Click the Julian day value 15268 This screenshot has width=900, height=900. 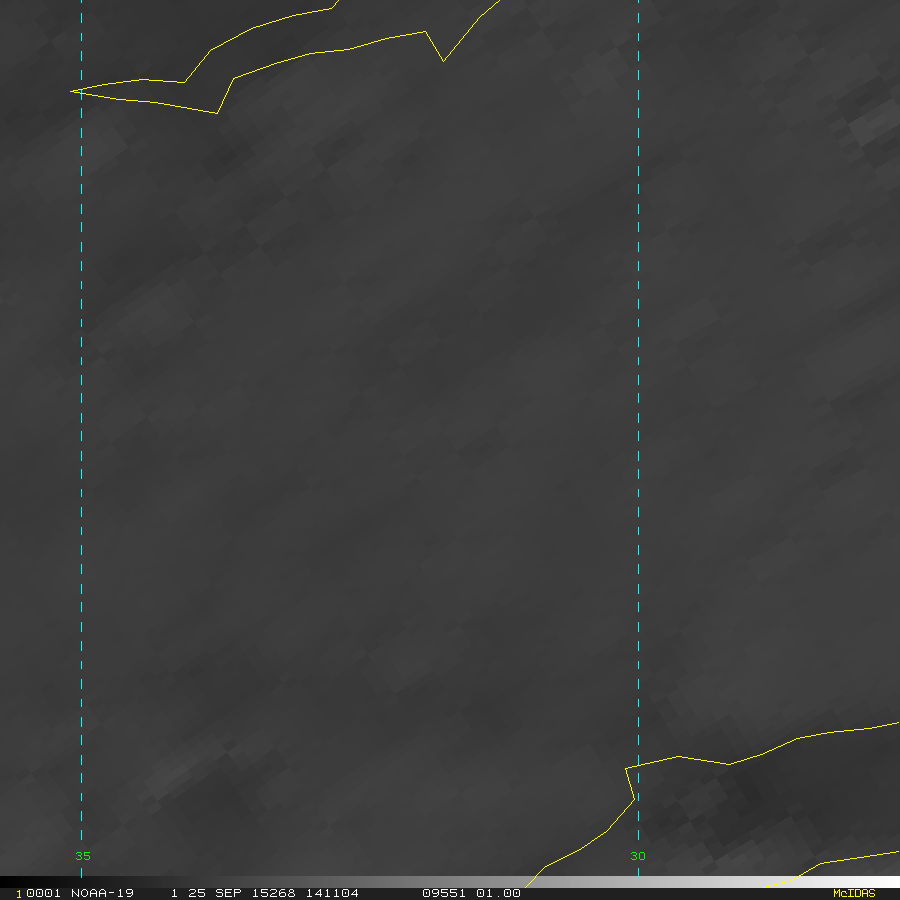pyautogui.click(x=274, y=893)
